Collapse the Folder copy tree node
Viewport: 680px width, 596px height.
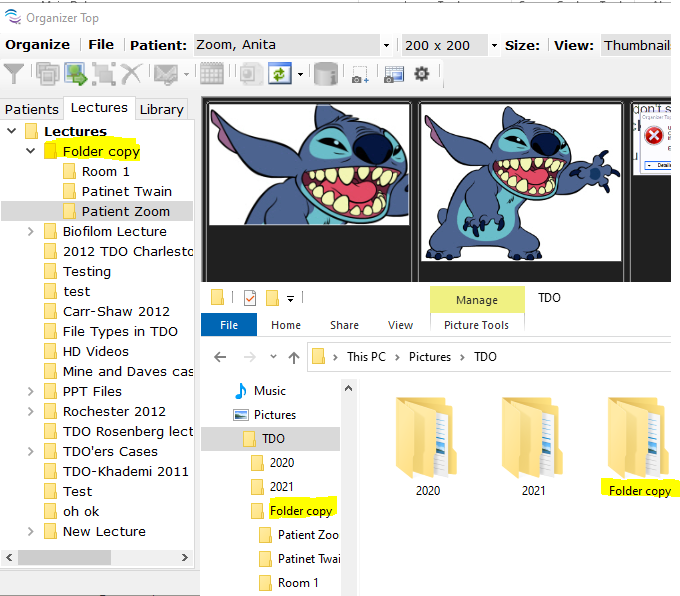tap(31, 152)
